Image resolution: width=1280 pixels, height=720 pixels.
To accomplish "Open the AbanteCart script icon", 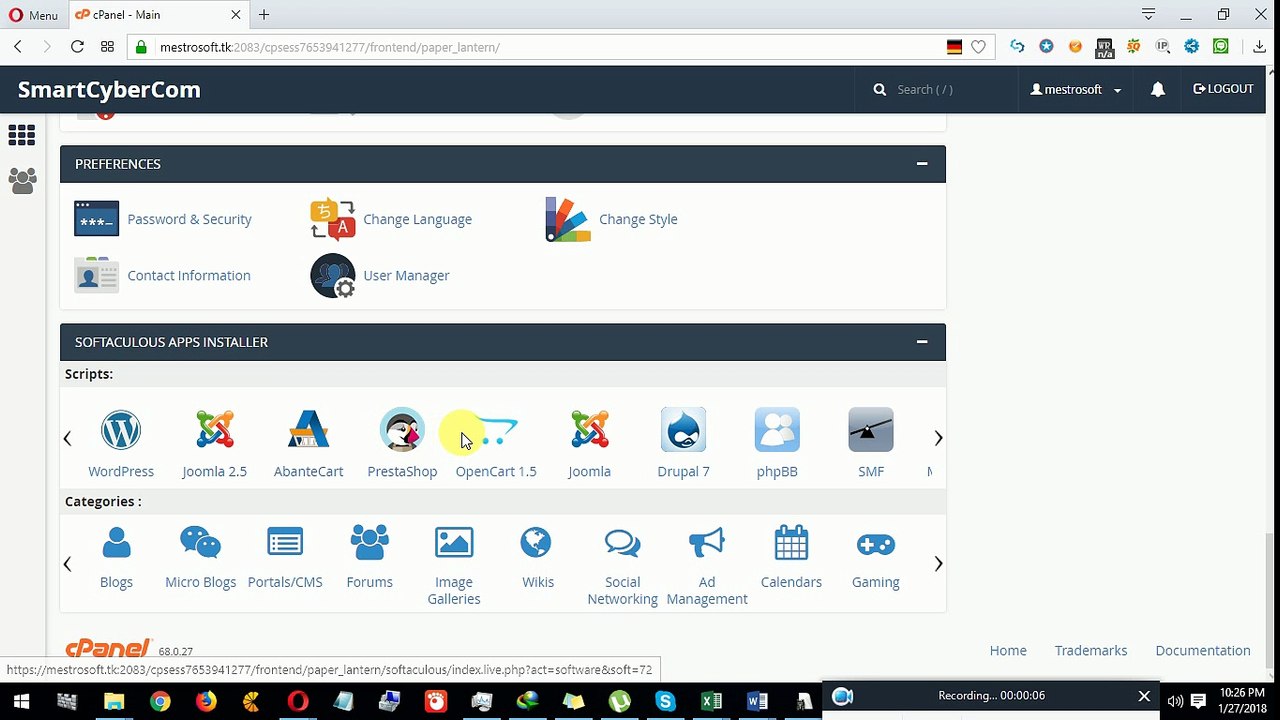I will point(308,430).
